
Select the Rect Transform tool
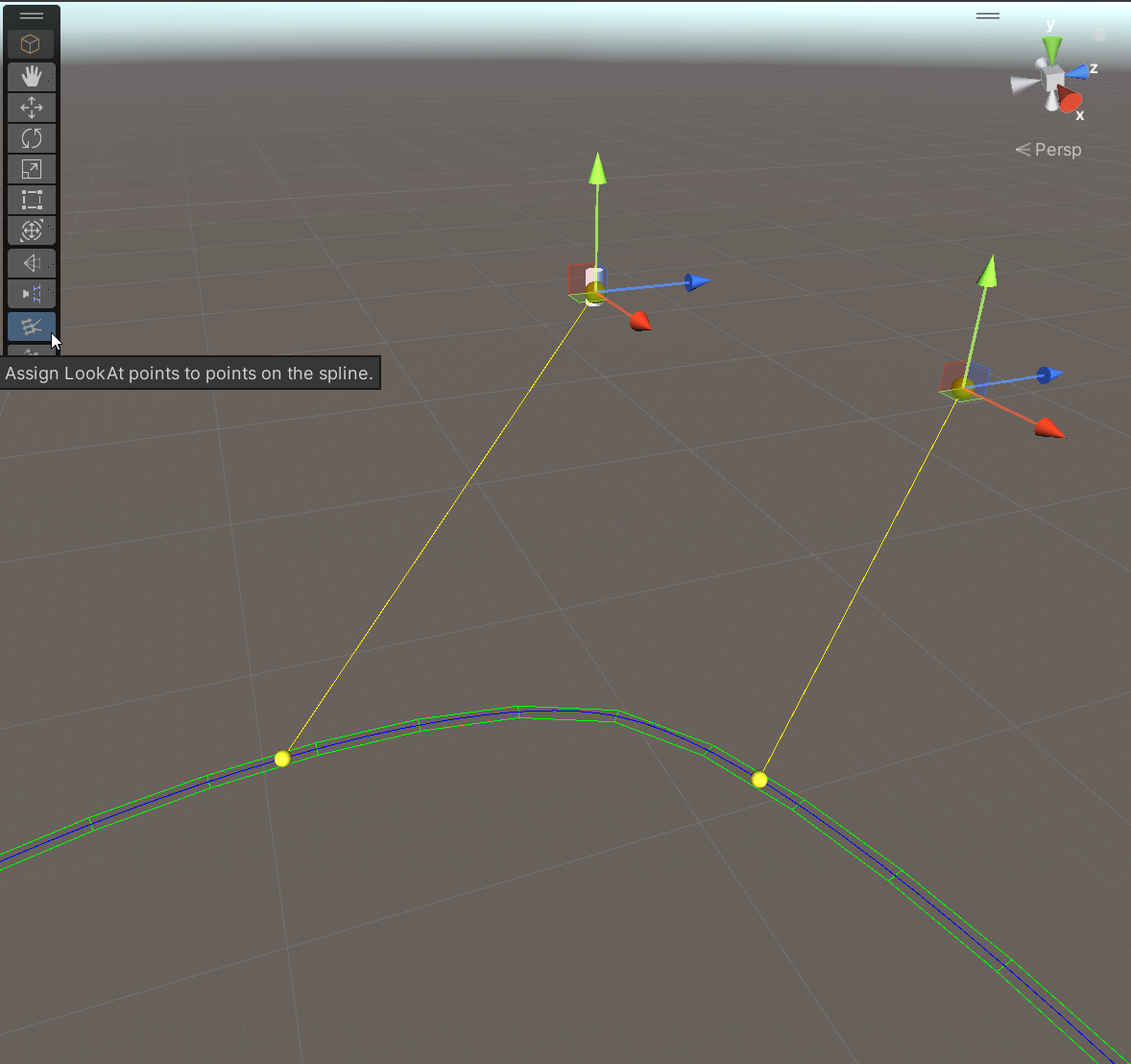[x=32, y=199]
